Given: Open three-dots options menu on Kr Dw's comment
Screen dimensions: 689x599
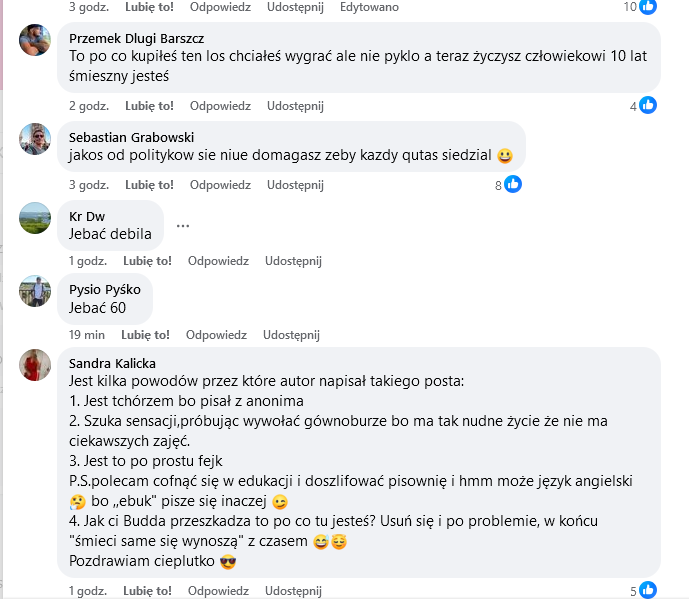Looking at the screenshot, I should [x=183, y=225].
